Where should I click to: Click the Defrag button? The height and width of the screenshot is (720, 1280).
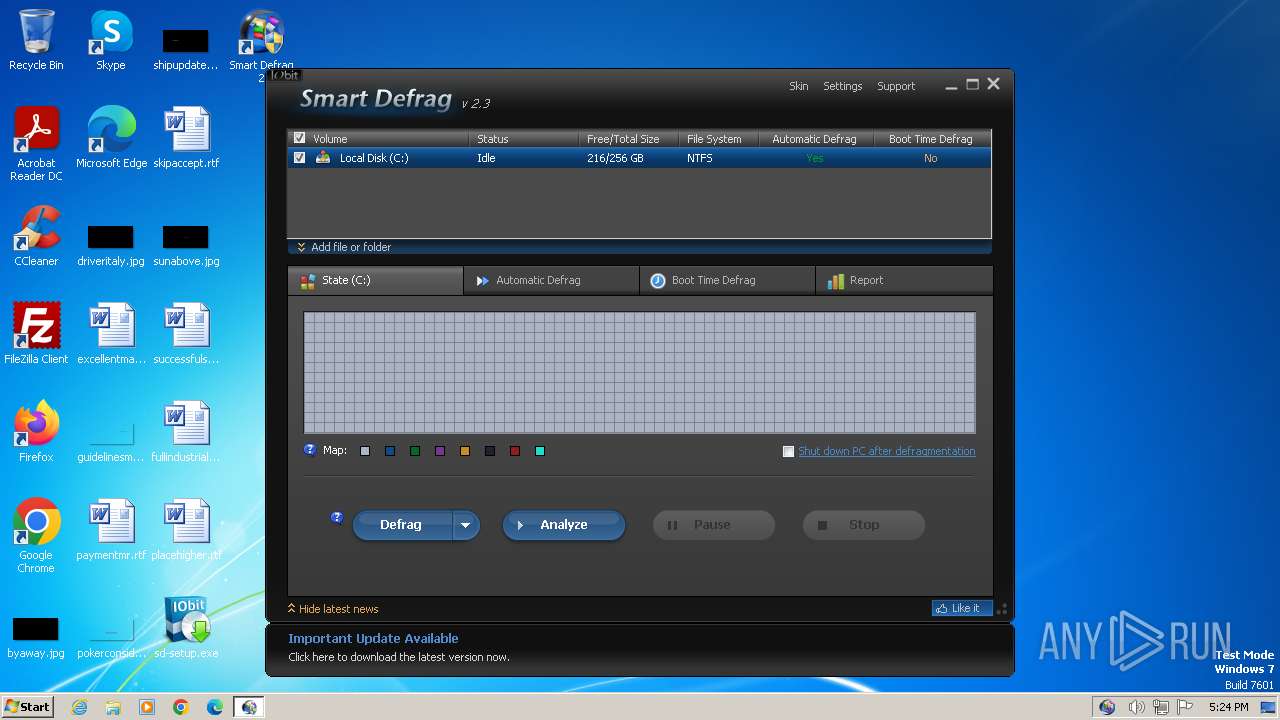[402, 525]
